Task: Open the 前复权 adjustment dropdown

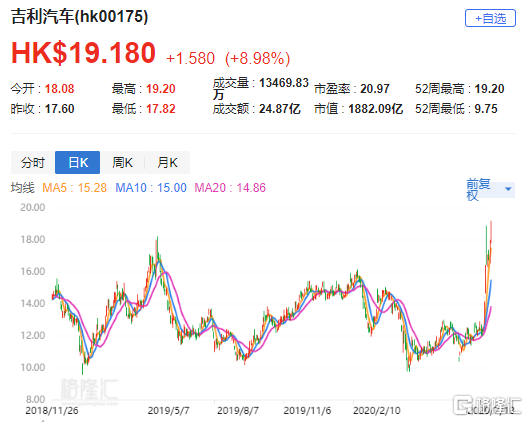Action: 490,189
